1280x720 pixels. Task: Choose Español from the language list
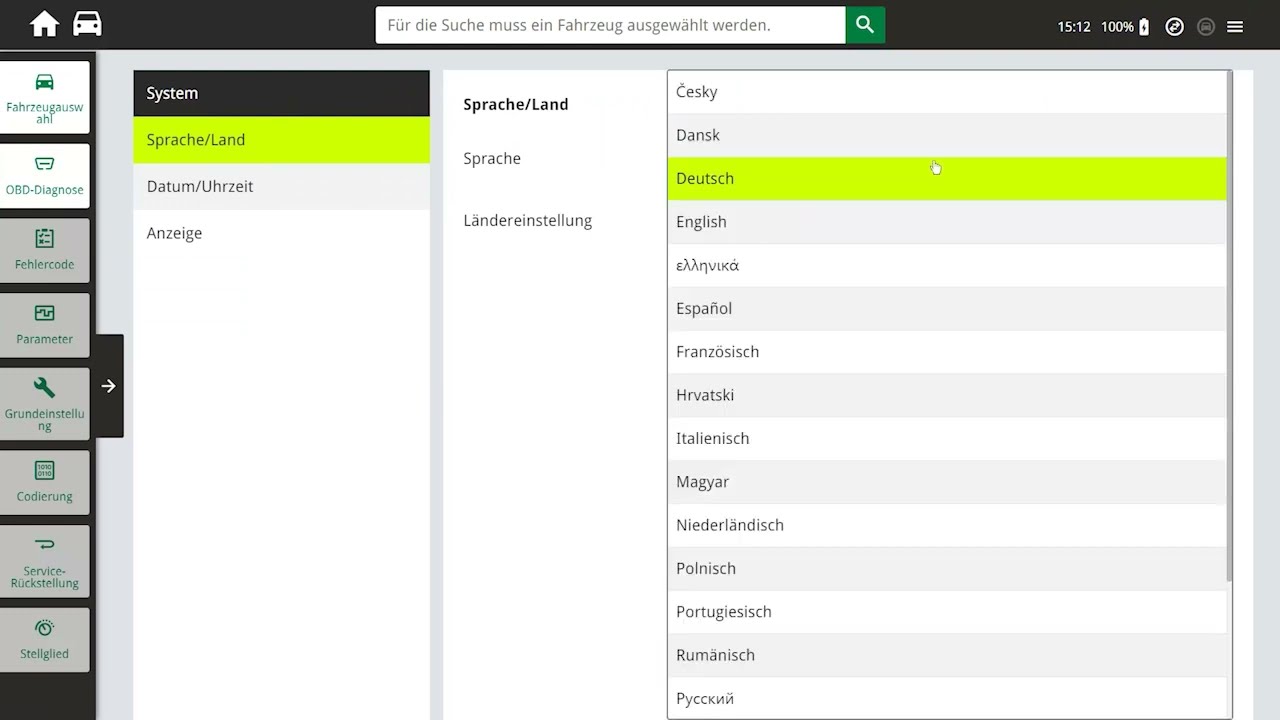[x=947, y=308]
